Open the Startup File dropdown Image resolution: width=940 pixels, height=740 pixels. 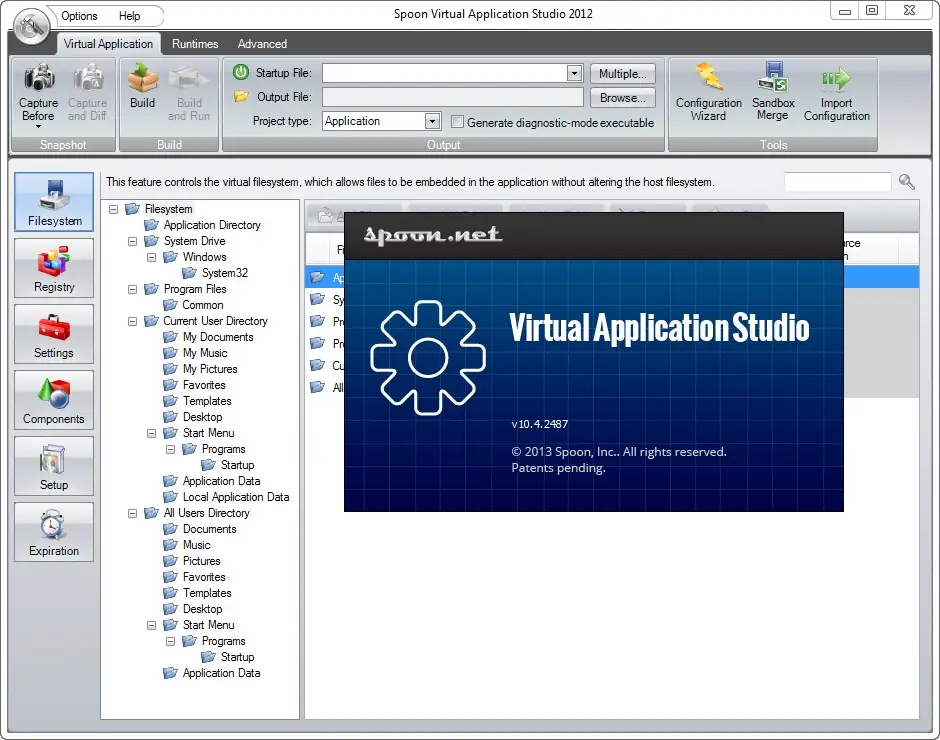click(x=574, y=73)
